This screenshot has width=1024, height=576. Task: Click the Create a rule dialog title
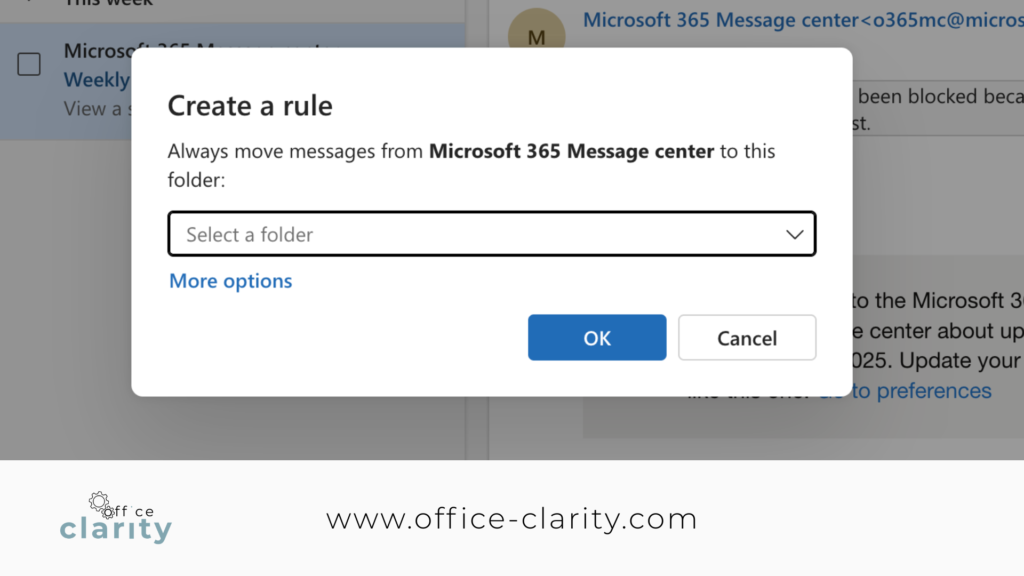point(251,106)
